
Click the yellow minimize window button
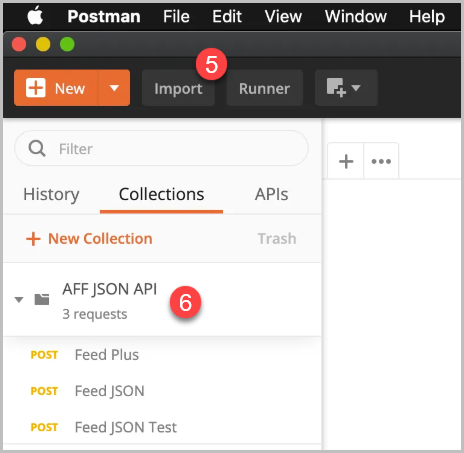[43, 44]
